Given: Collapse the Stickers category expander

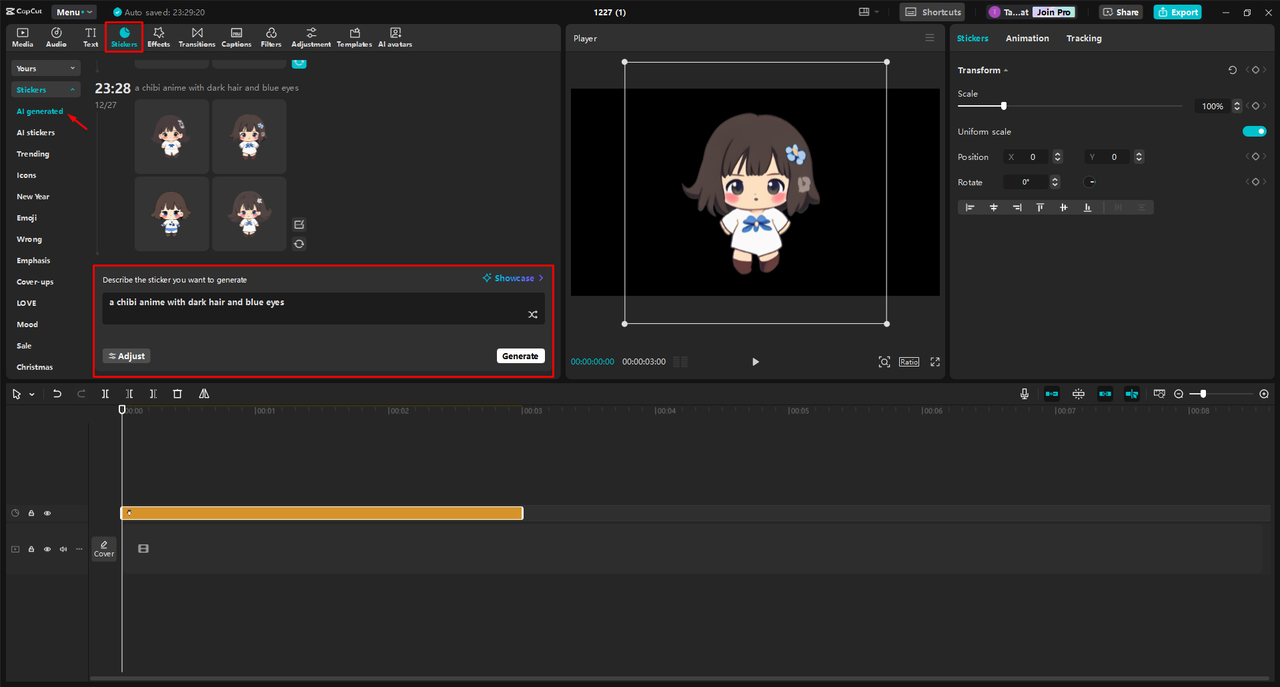Looking at the screenshot, I should coord(73,90).
